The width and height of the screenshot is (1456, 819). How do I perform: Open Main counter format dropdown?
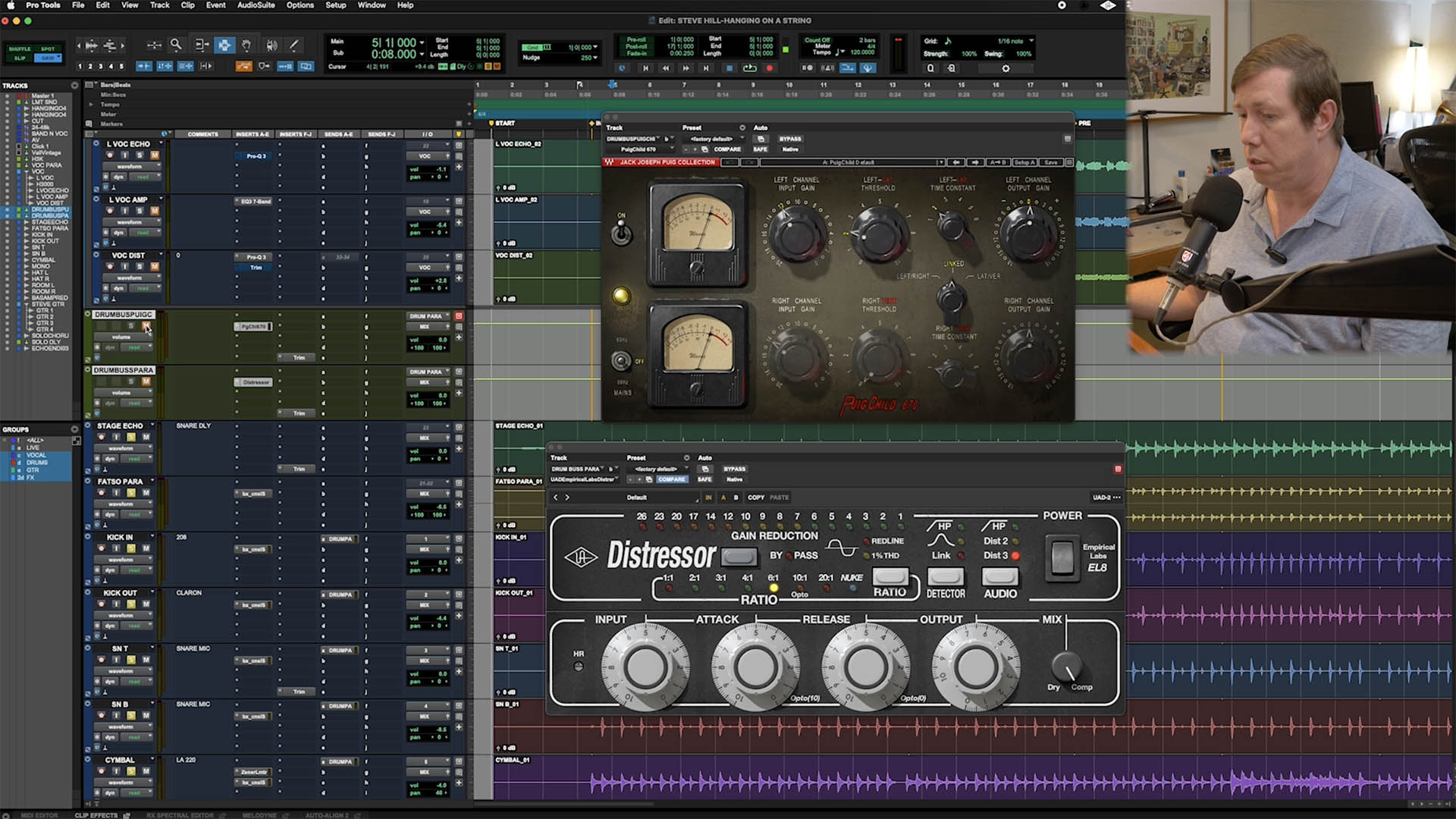(x=422, y=43)
